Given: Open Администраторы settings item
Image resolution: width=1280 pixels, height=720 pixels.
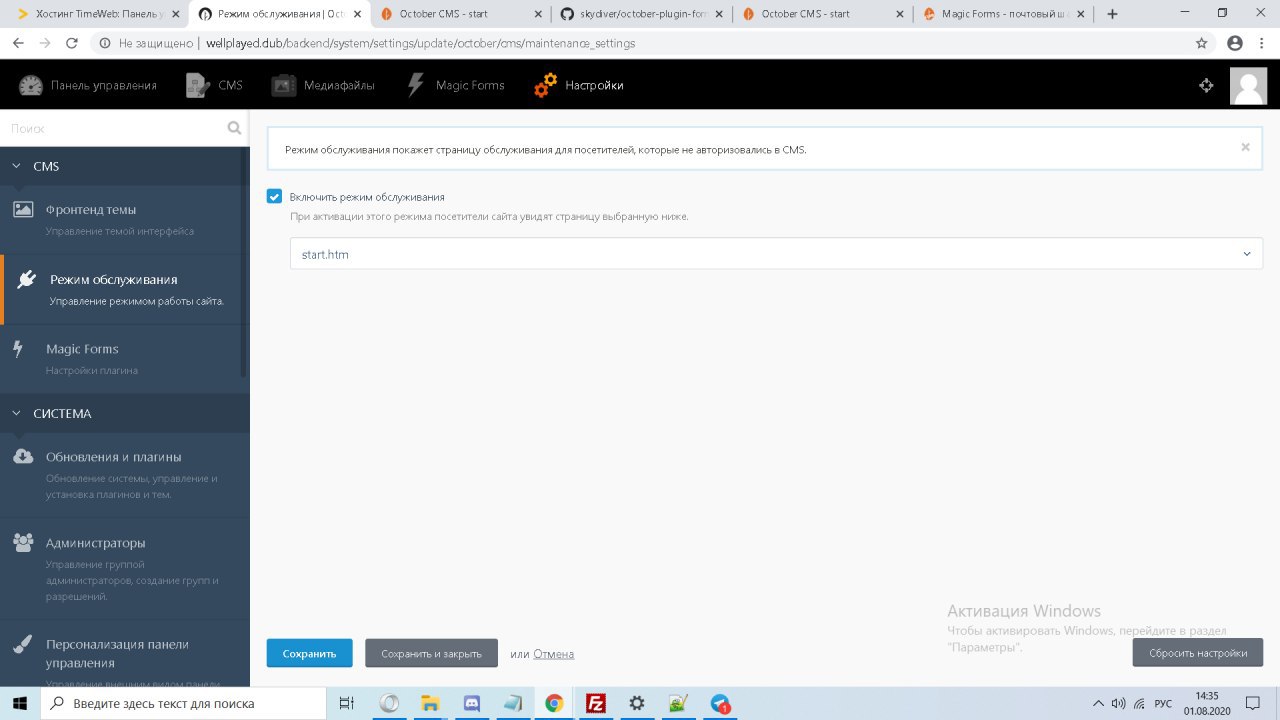Looking at the screenshot, I should pyautogui.click(x=125, y=568).
